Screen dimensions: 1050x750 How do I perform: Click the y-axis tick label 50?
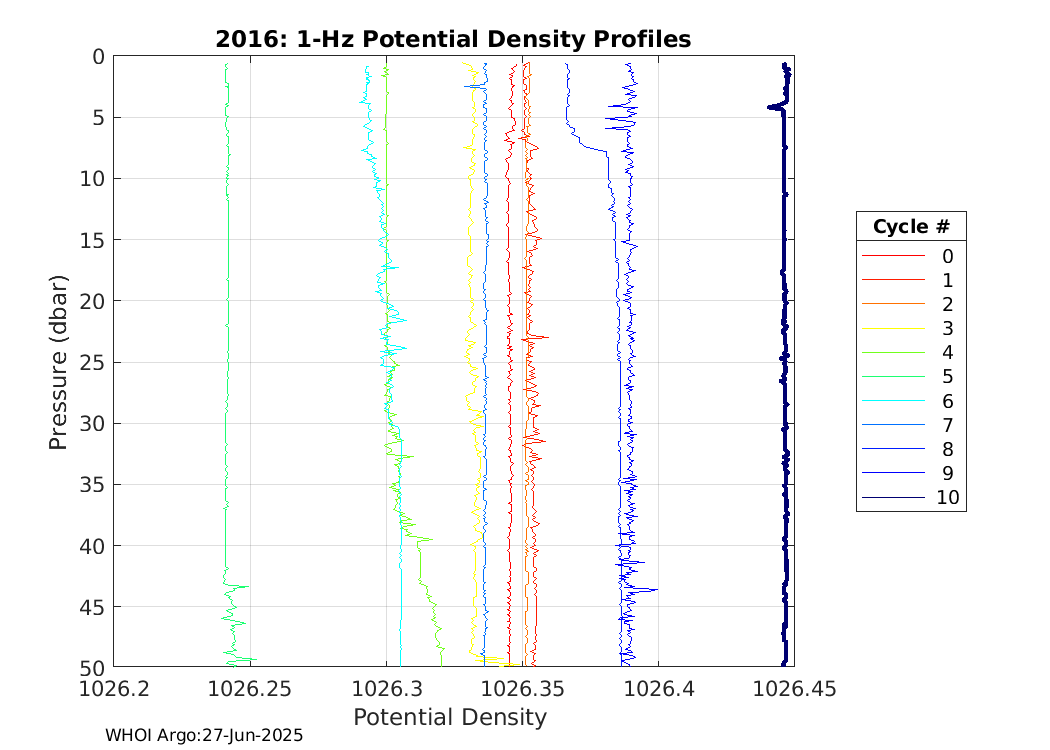coord(92,668)
